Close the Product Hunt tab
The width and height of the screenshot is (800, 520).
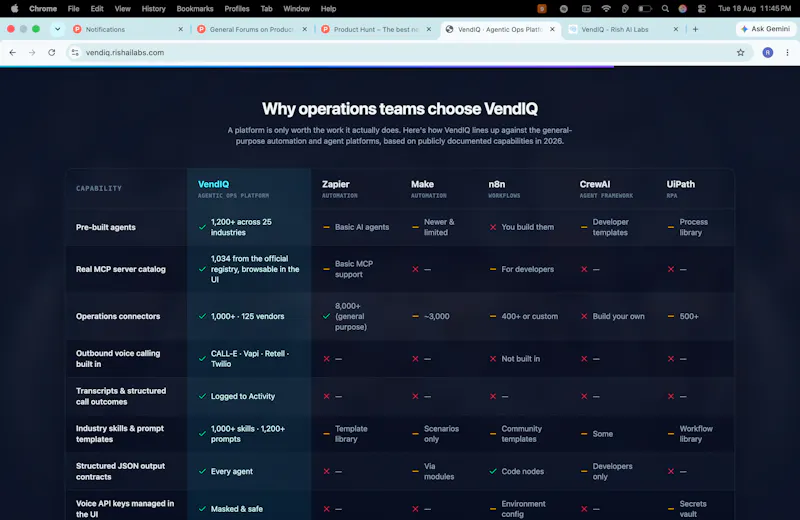pos(429,29)
